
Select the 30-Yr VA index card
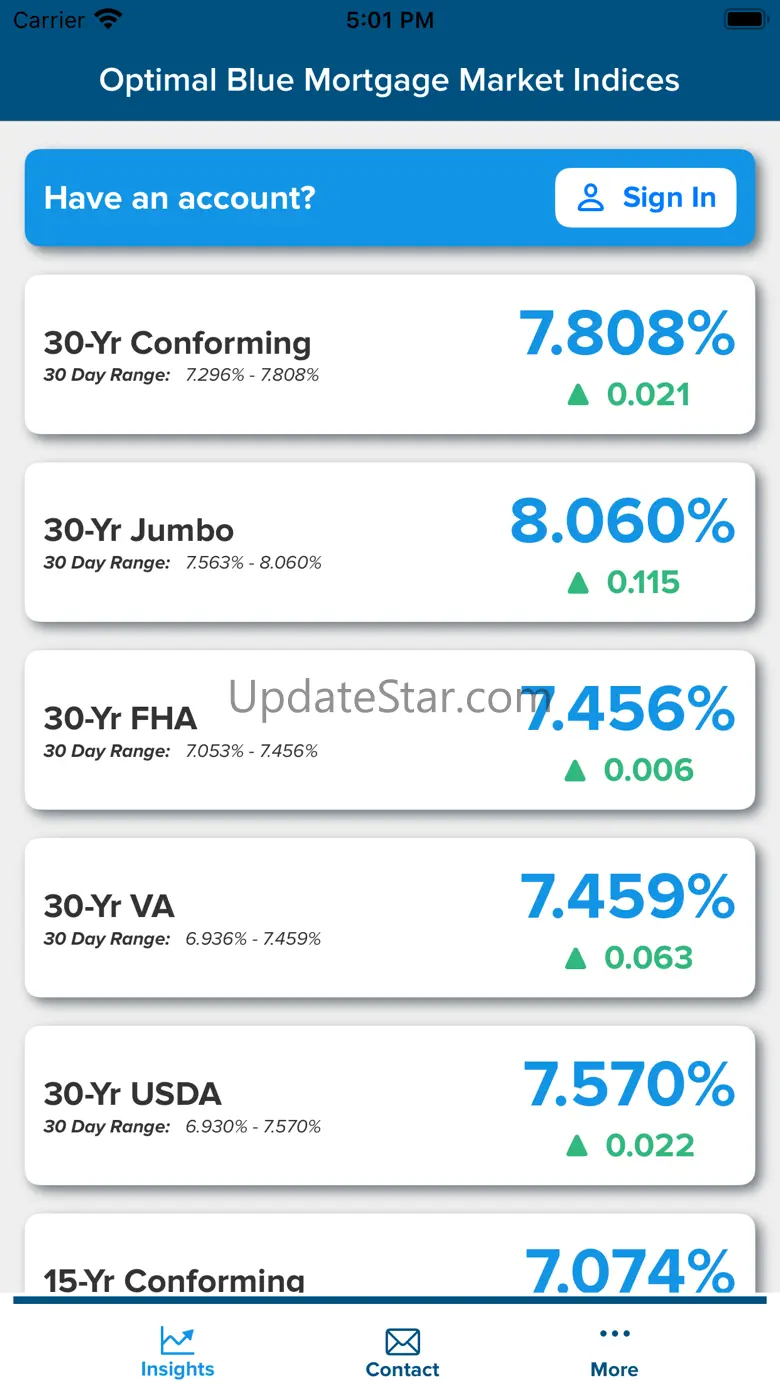click(390, 918)
